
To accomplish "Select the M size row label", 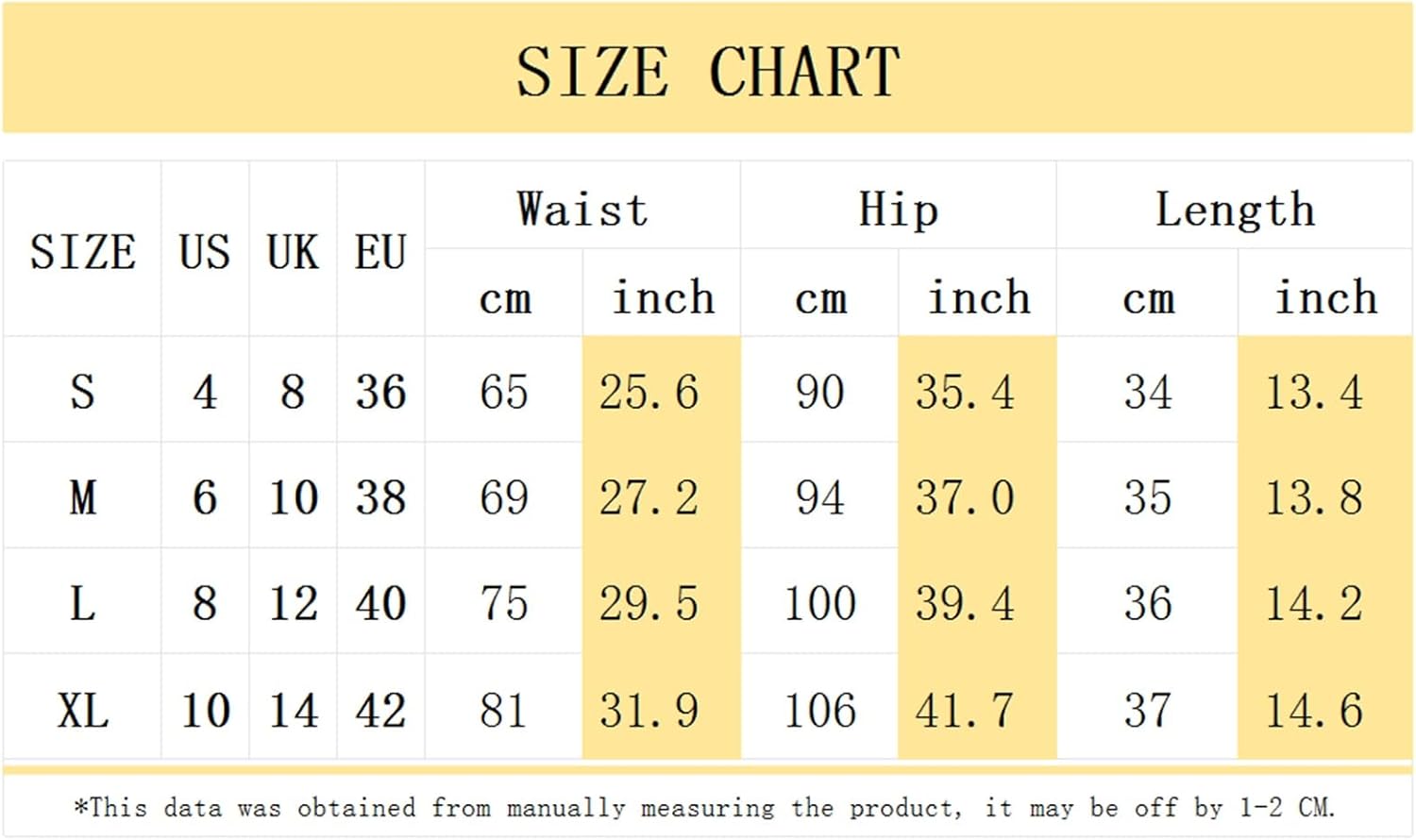I will click(82, 497).
